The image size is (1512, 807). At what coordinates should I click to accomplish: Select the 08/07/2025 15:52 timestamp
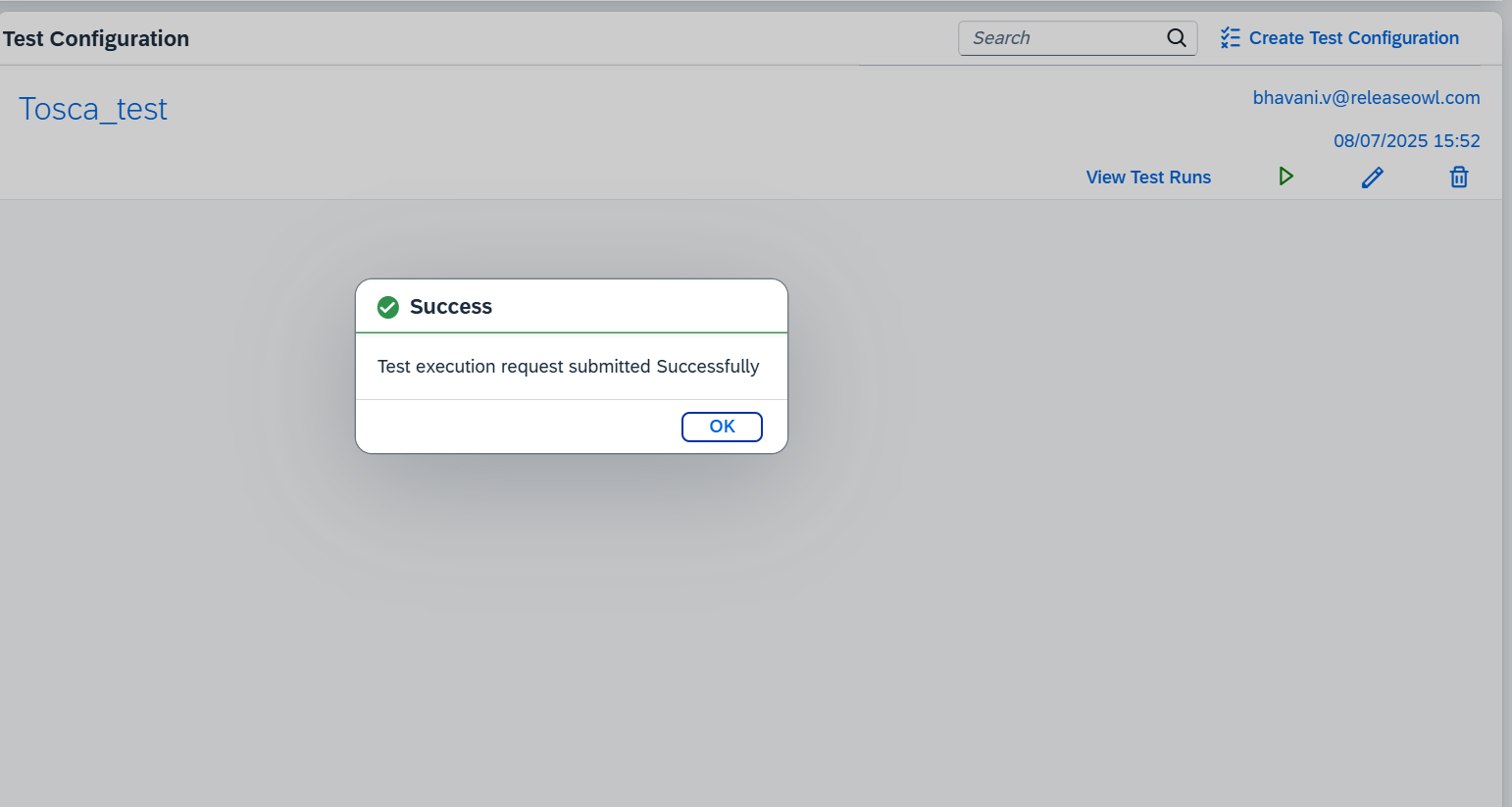(x=1406, y=141)
